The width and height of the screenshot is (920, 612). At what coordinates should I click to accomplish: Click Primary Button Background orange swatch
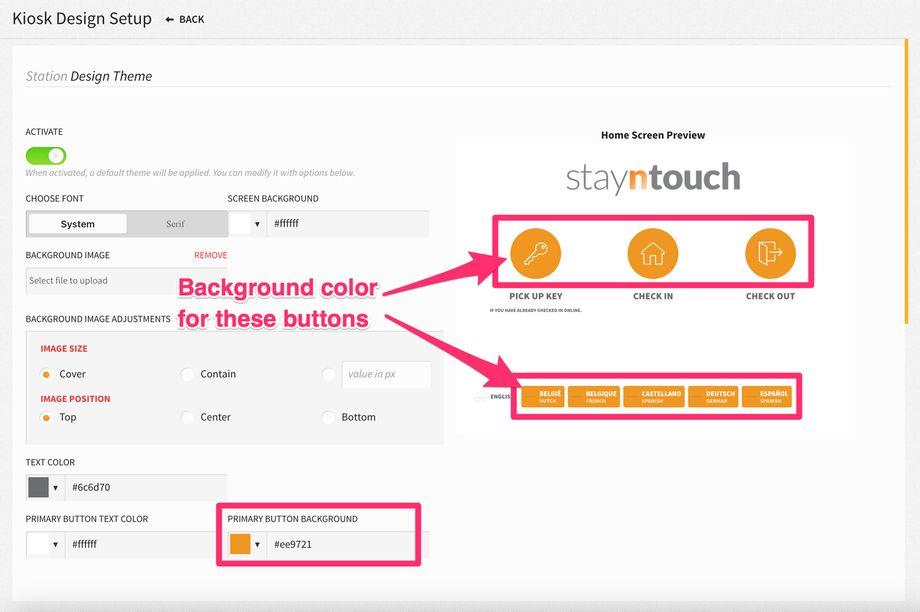[240, 544]
